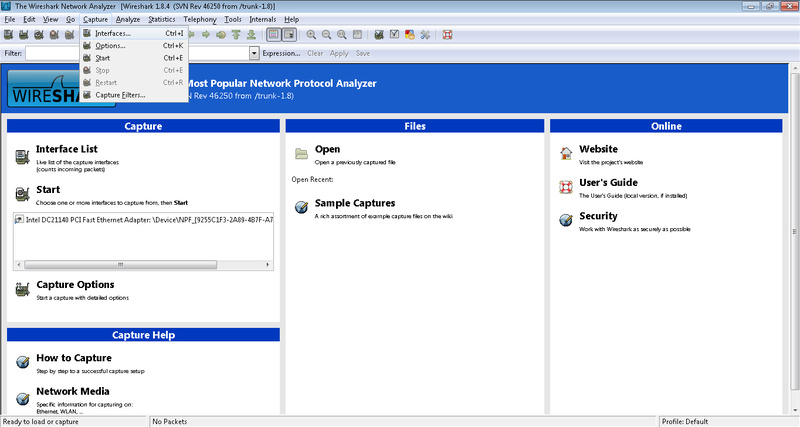Toggle the colorize packet list button

[x=273, y=35]
